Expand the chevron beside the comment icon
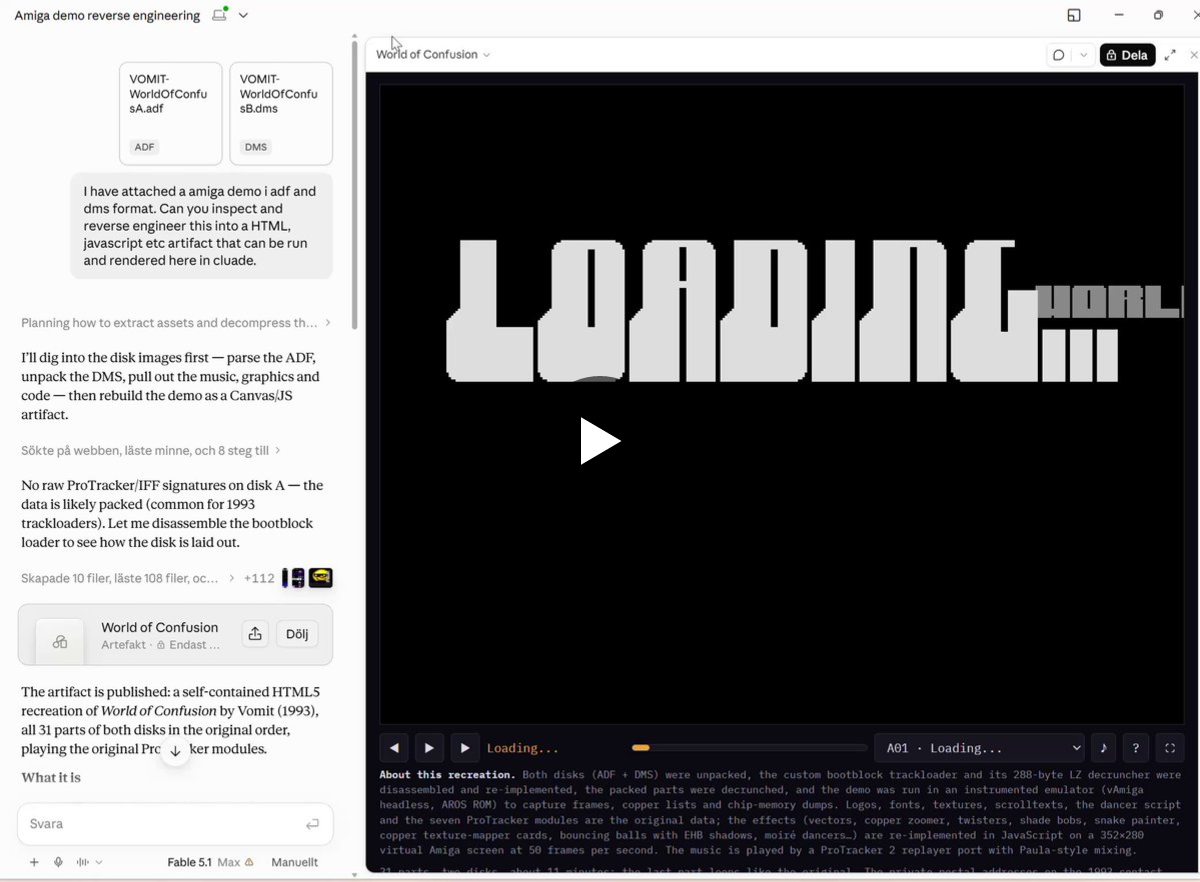The height and width of the screenshot is (882, 1200). [1083, 55]
